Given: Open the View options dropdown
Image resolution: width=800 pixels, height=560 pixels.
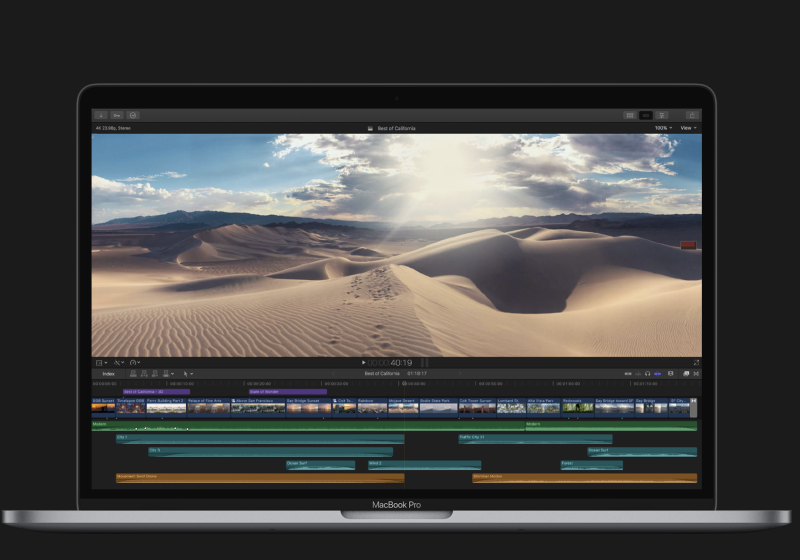Looking at the screenshot, I should [688, 128].
